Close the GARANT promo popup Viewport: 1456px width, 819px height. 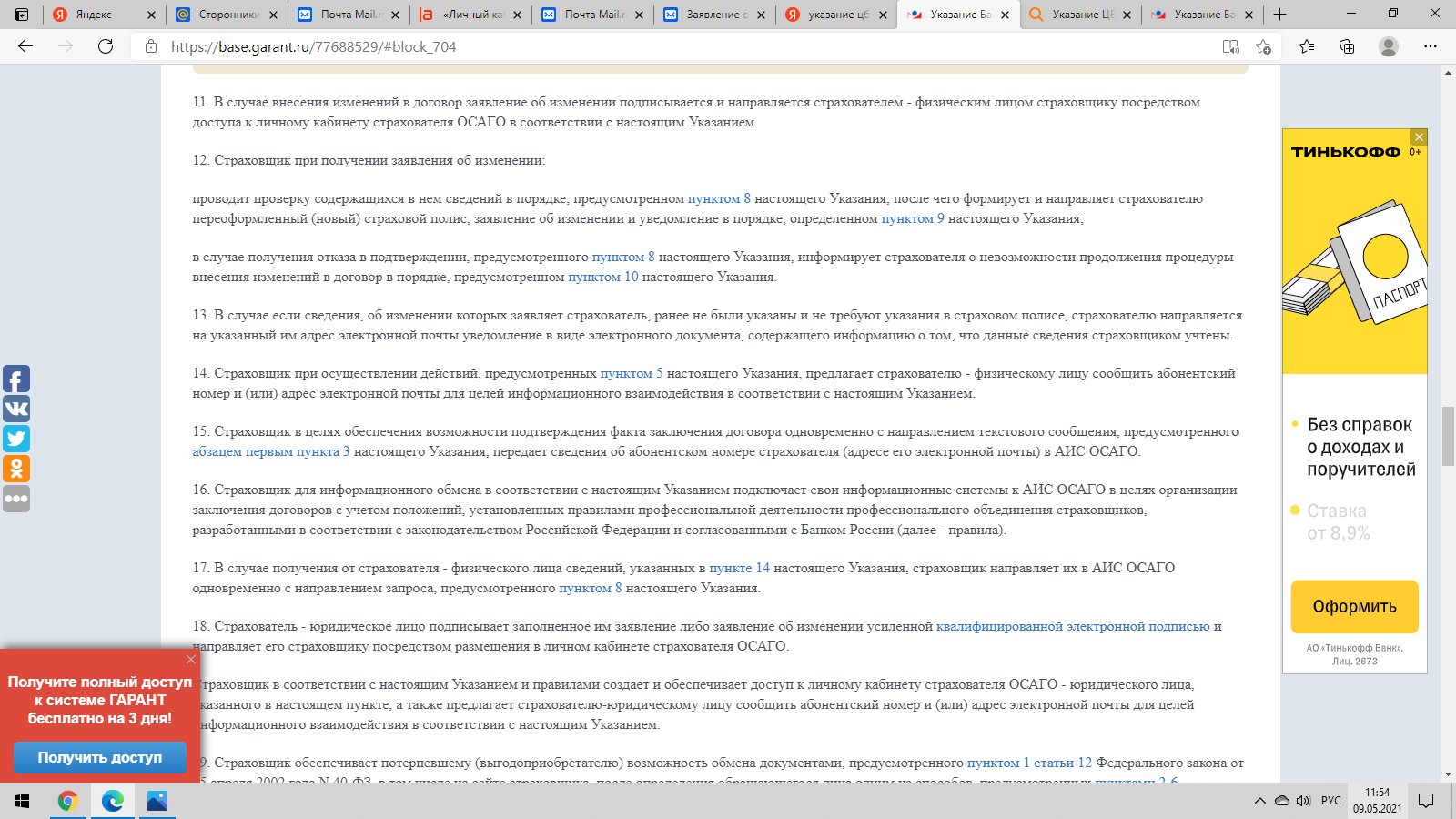[190, 659]
